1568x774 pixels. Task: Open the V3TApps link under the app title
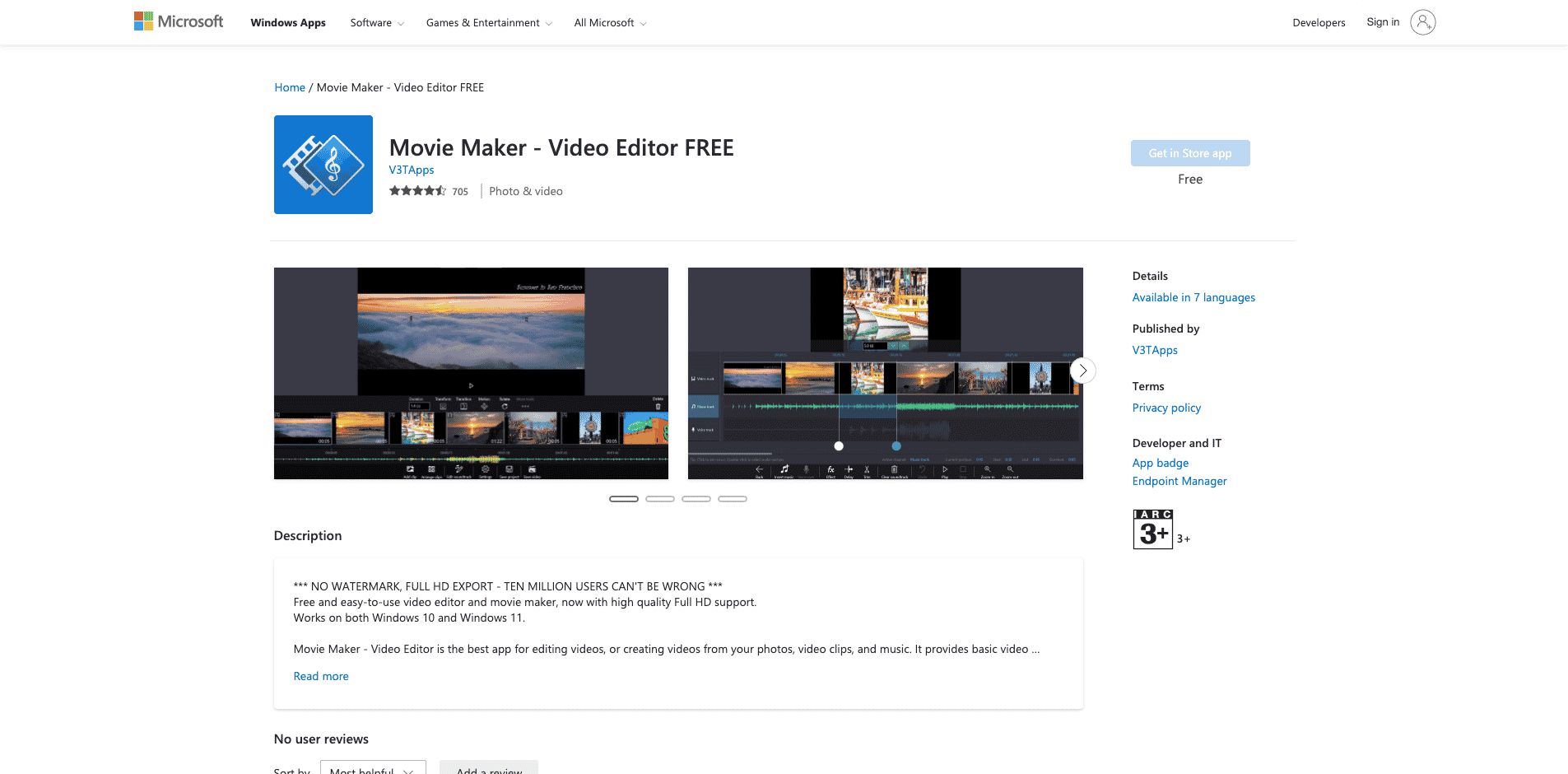click(x=412, y=170)
